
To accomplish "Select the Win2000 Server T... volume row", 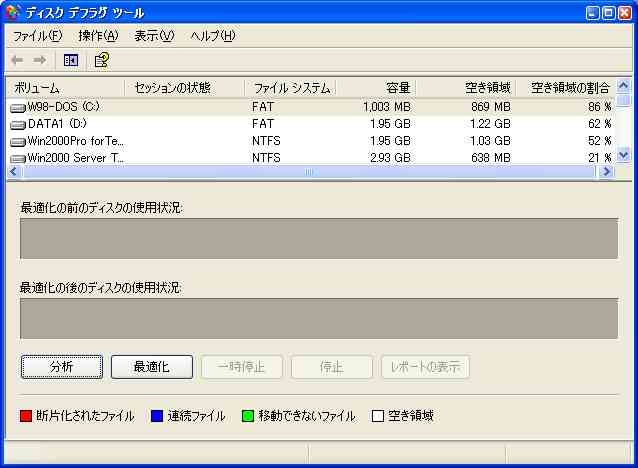I will click(311, 158).
